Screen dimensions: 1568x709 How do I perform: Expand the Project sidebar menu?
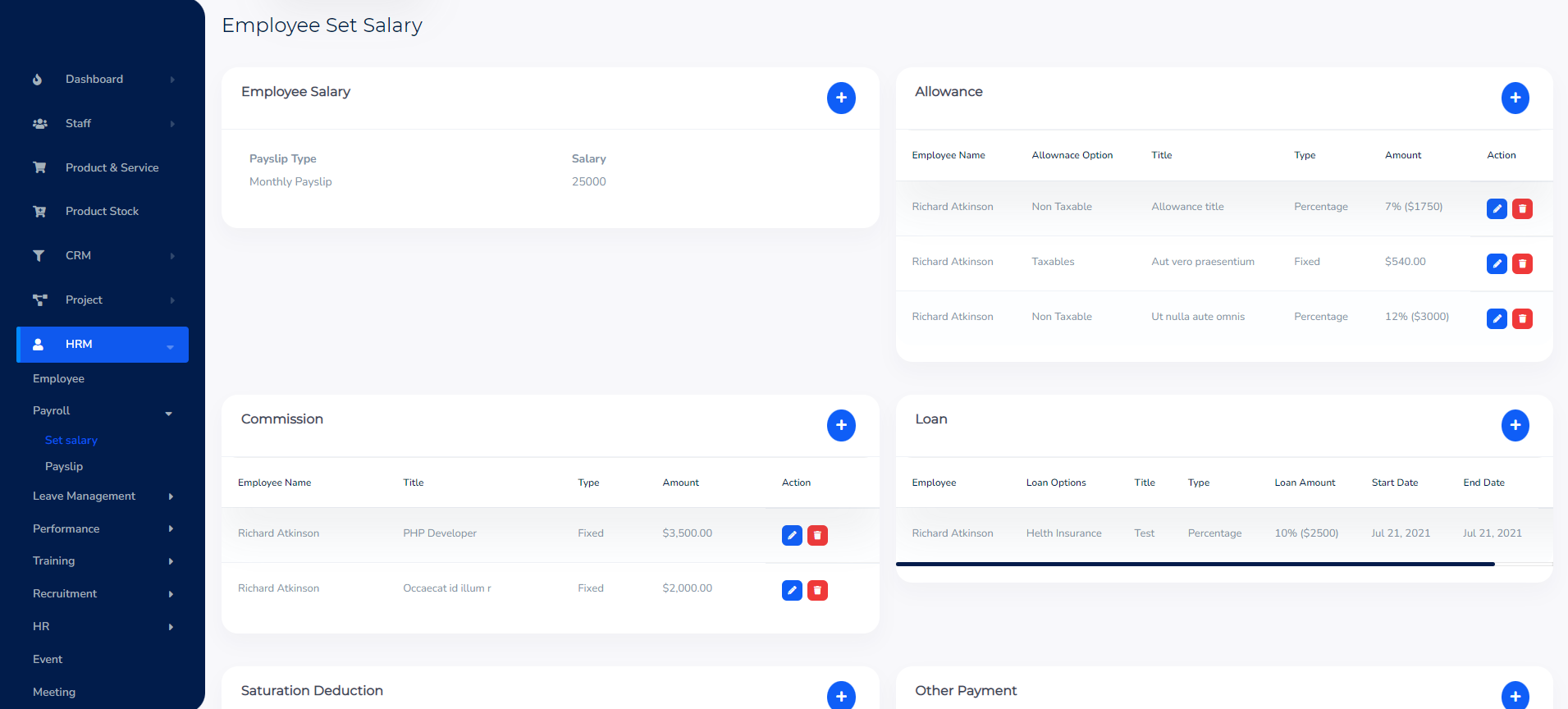103,300
